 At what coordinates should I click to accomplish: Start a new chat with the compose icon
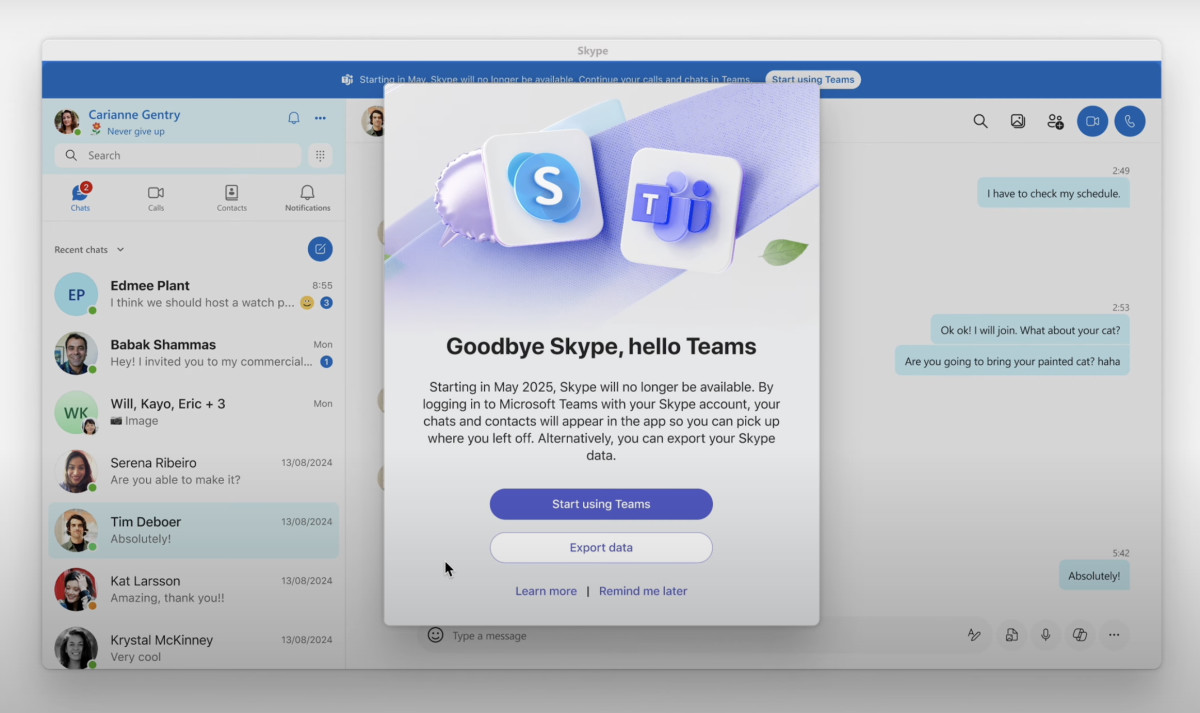(x=320, y=249)
